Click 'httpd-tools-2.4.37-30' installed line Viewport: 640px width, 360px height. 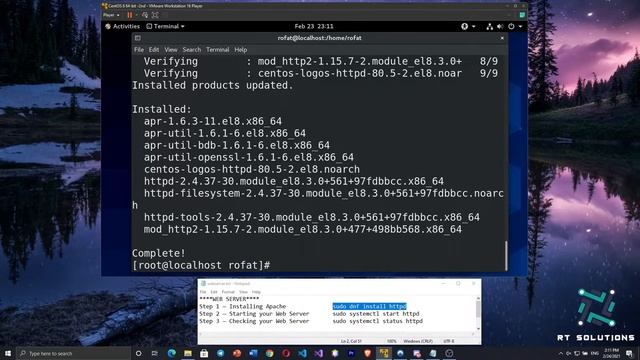click(x=312, y=217)
